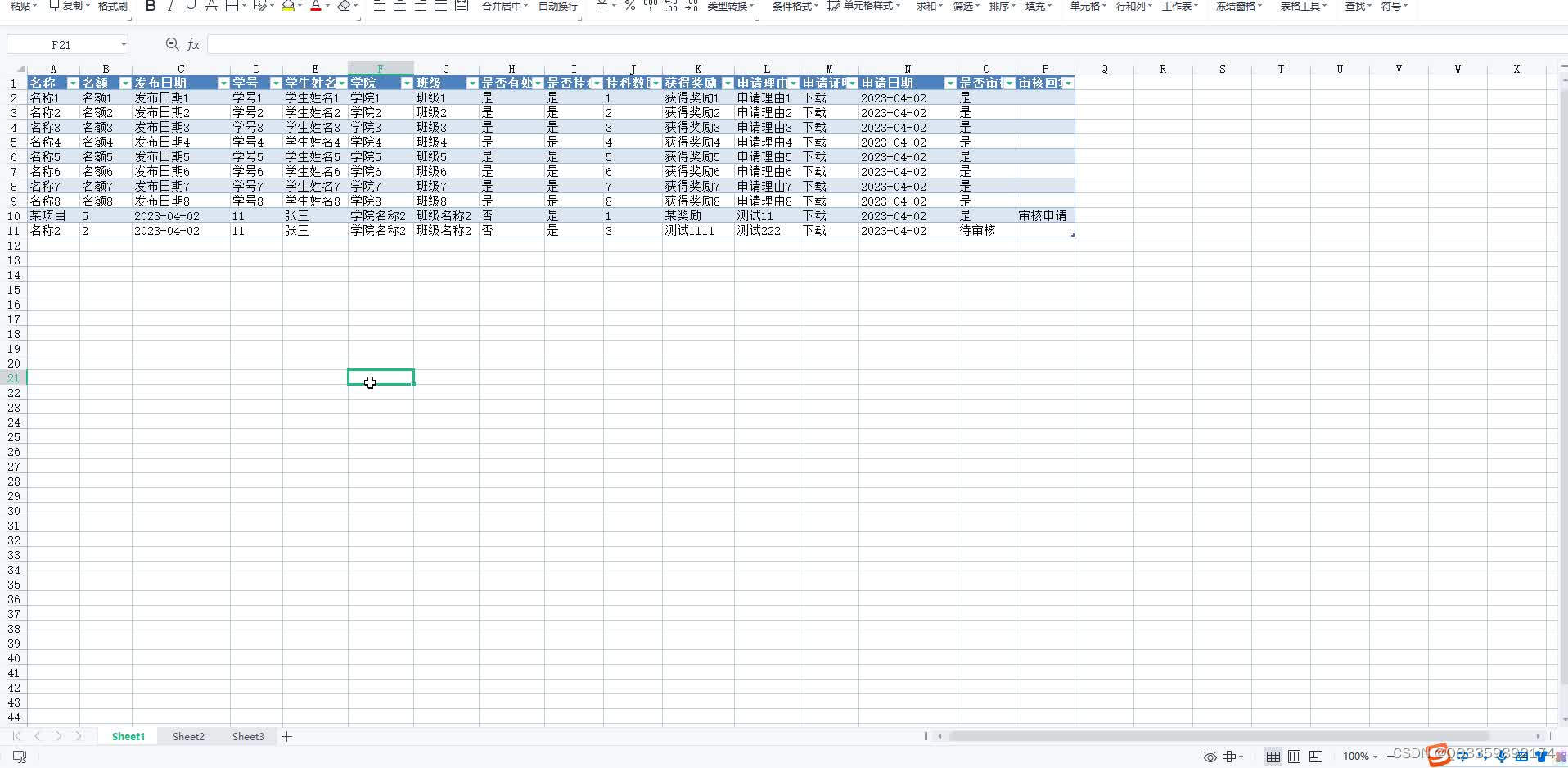This screenshot has width=1568, height=768.
Task: Toggle Wrap Text 自动换行
Action: [558, 6]
